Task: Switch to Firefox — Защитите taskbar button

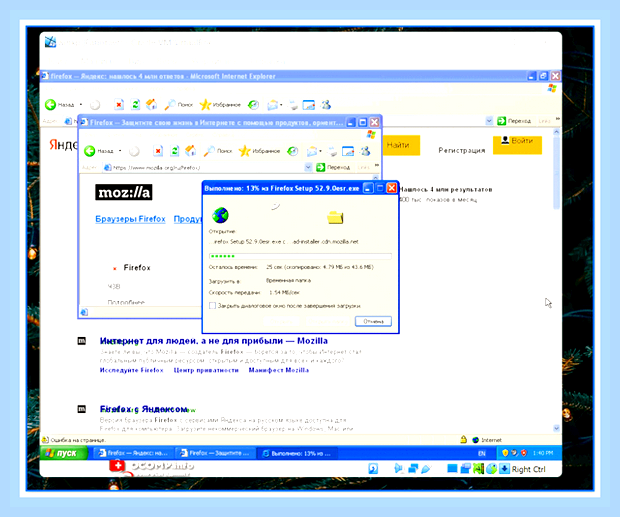Action: pos(215,453)
